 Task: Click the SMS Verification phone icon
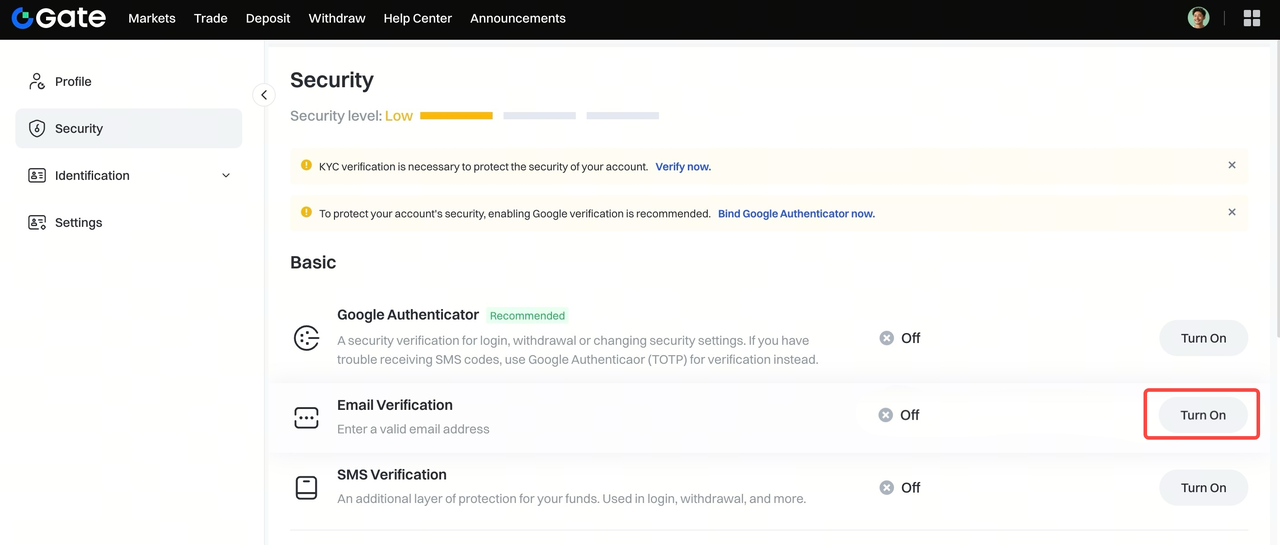(306, 488)
